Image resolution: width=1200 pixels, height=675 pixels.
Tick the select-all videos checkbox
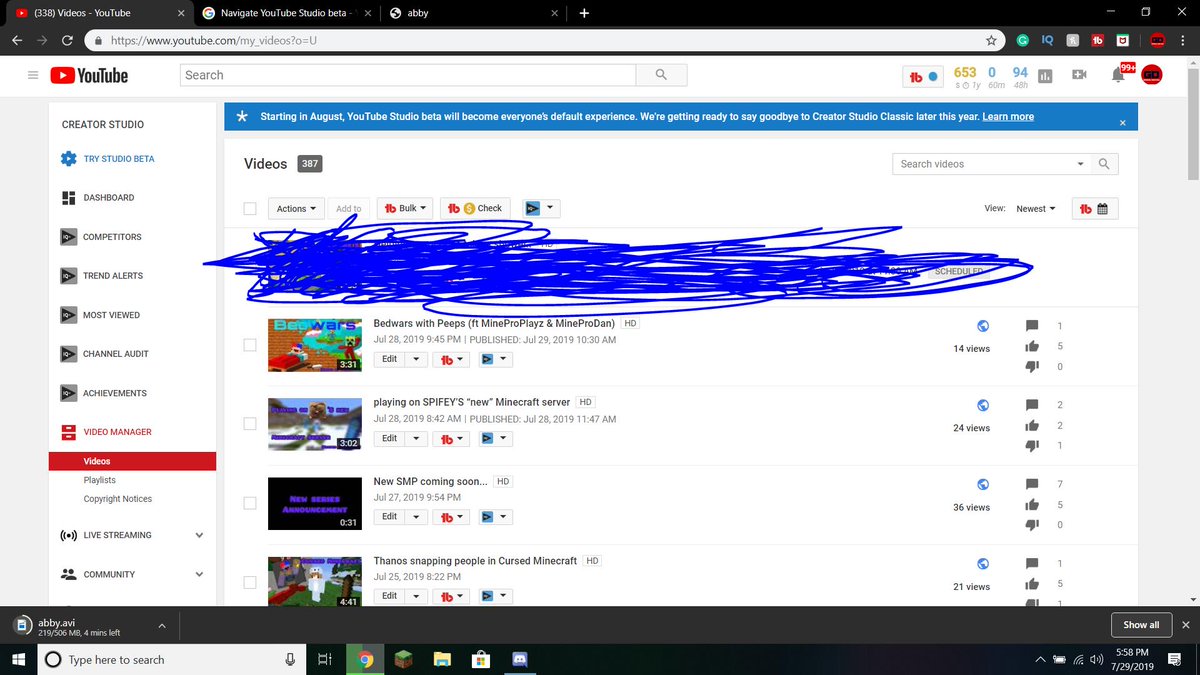click(x=250, y=209)
